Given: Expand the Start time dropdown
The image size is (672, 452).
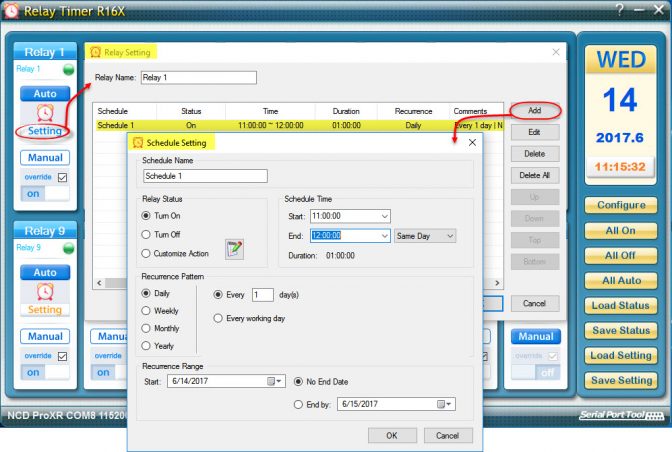Looking at the screenshot, I should [385, 215].
